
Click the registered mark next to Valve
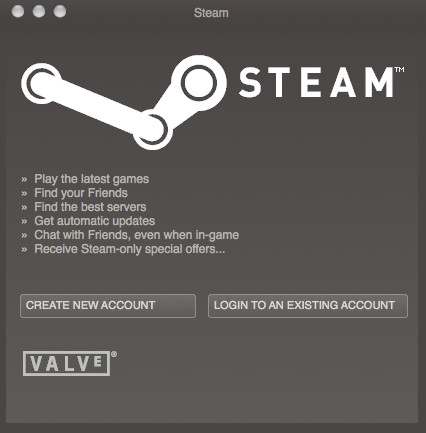114,354
